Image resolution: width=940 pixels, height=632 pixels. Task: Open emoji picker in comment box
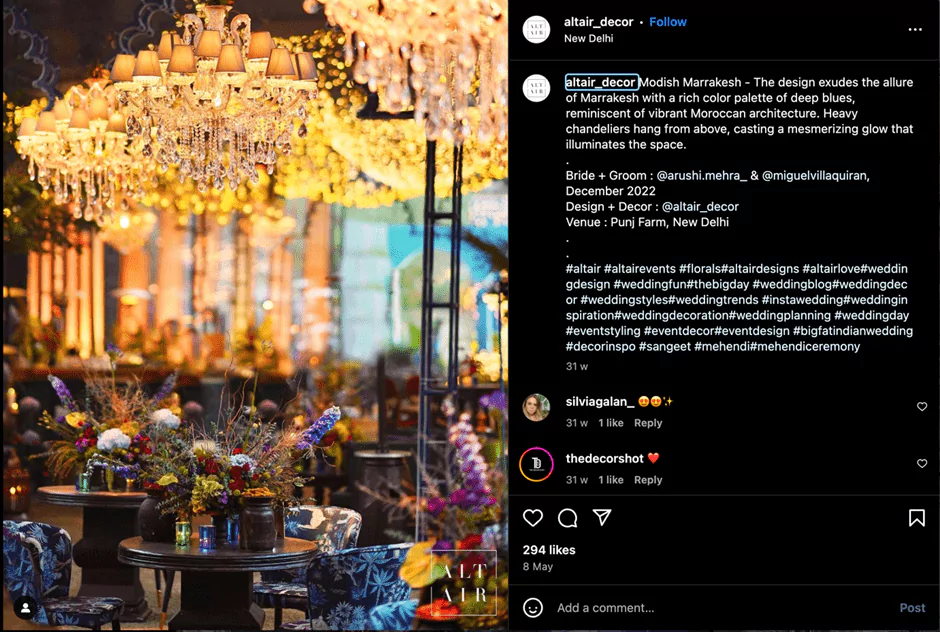532,607
